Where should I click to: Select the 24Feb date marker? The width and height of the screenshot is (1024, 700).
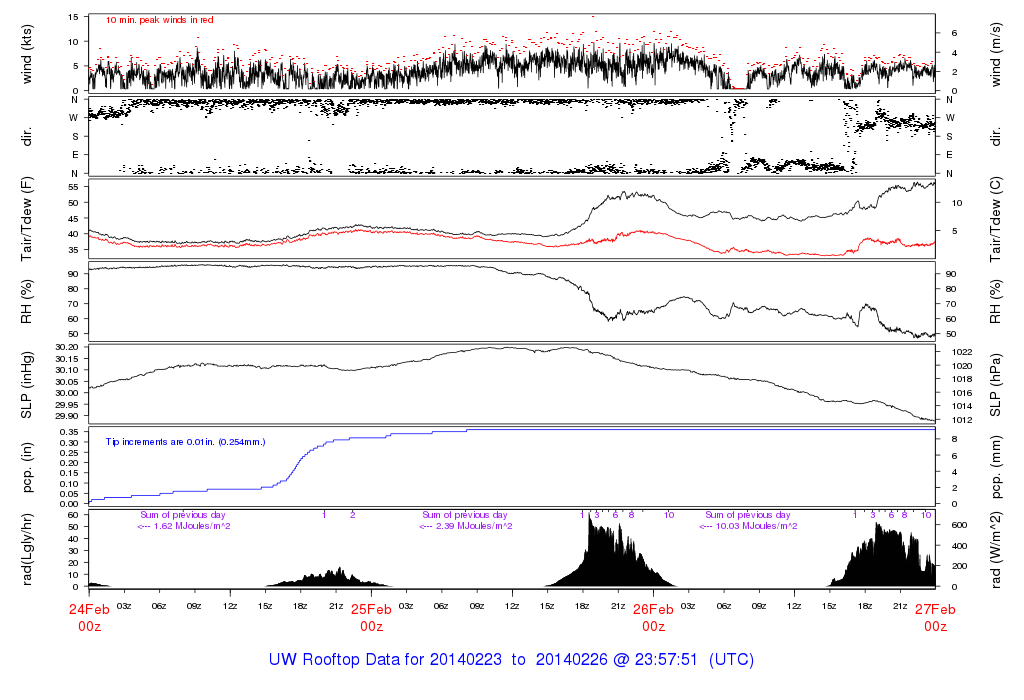(89, 609)
